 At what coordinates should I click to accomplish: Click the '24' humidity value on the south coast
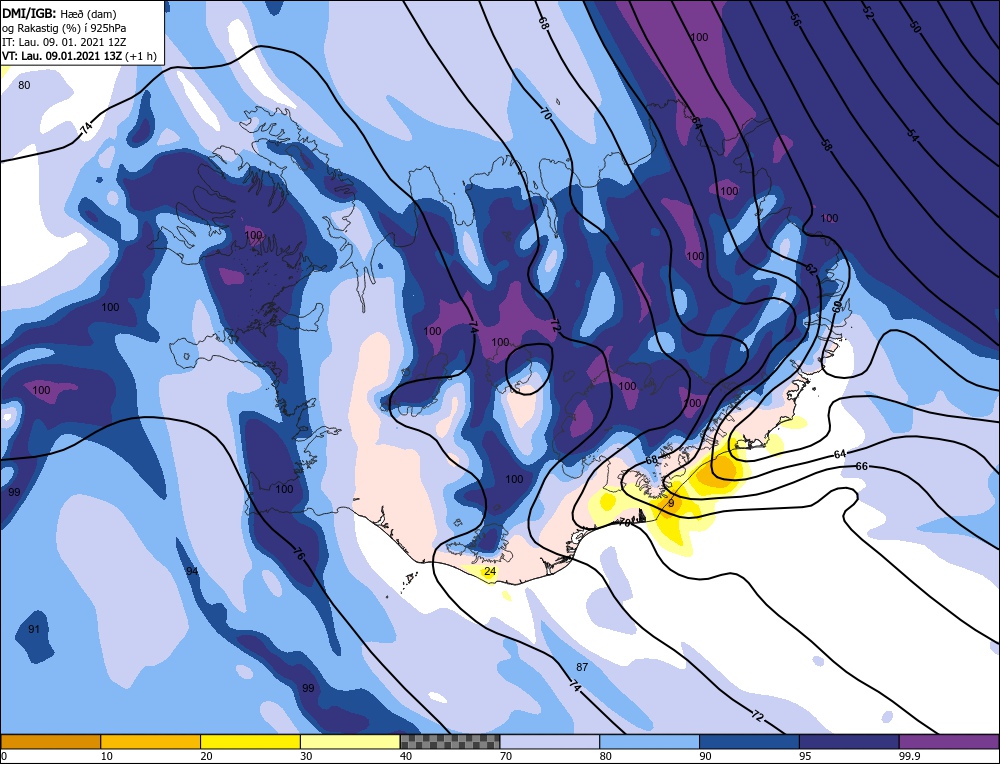tap(489, 571)
